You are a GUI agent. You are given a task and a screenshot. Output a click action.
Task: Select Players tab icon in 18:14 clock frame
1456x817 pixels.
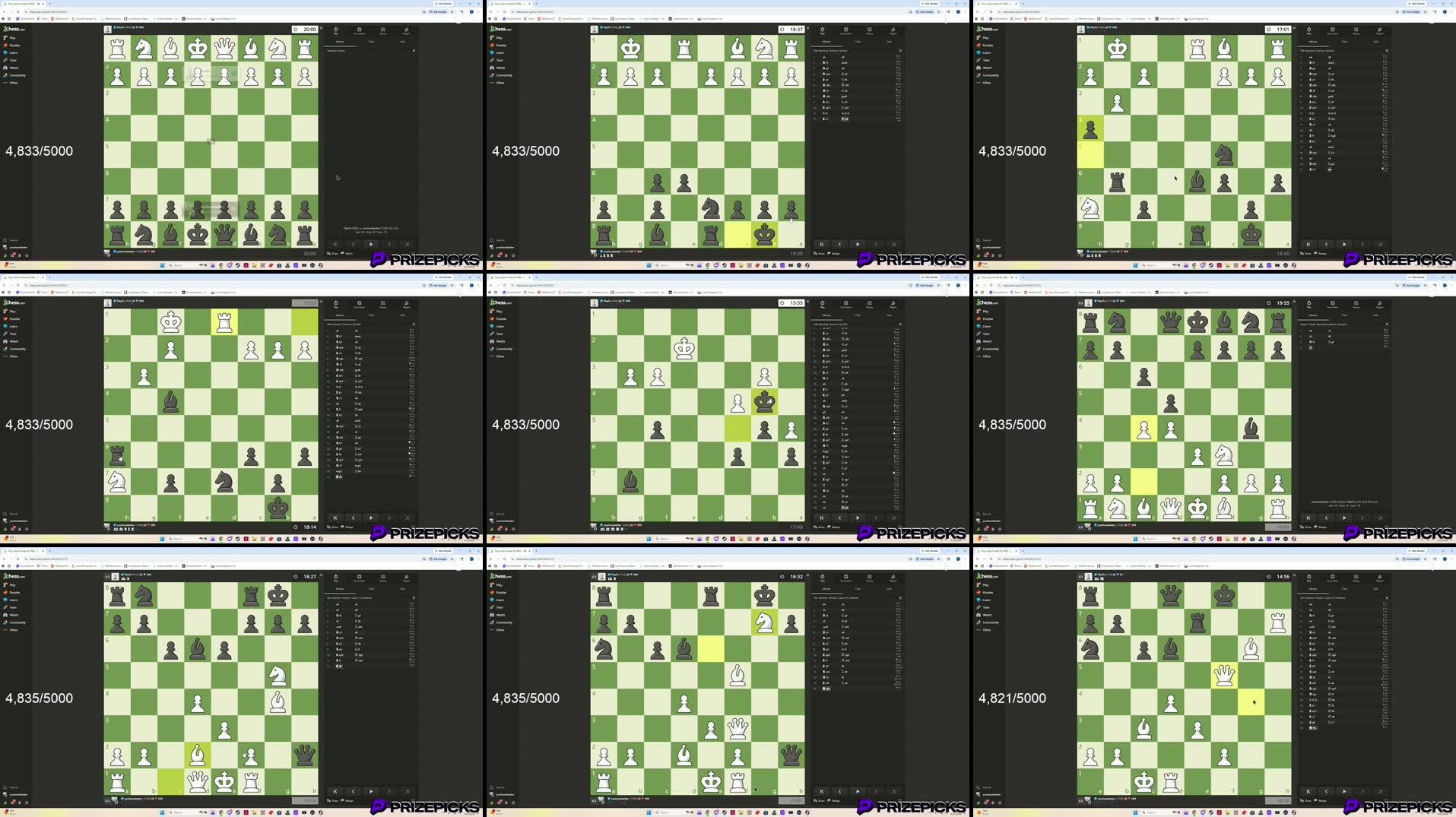[406, 304]
